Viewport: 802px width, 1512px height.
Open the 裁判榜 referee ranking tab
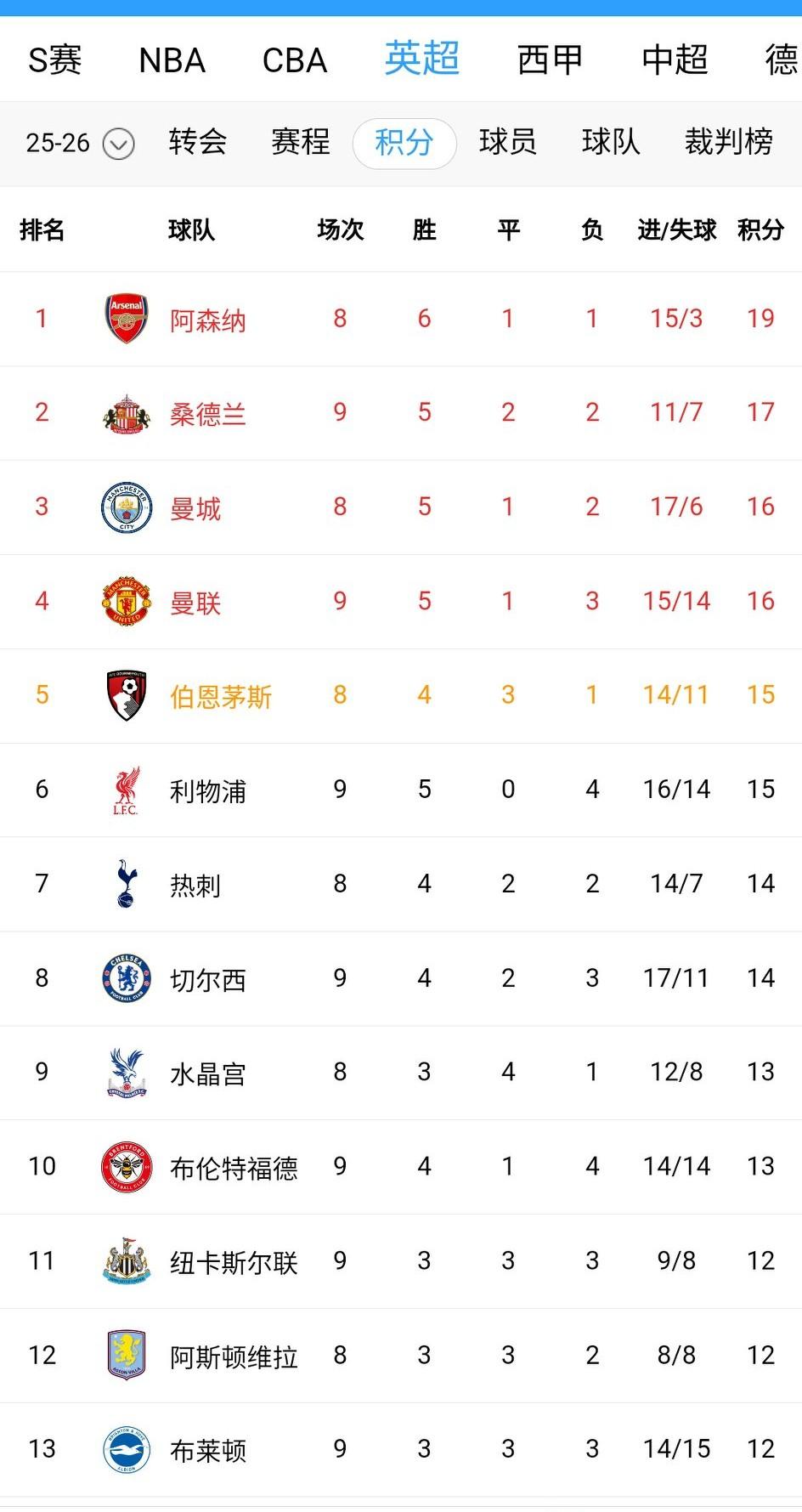(x=729, y=142)
